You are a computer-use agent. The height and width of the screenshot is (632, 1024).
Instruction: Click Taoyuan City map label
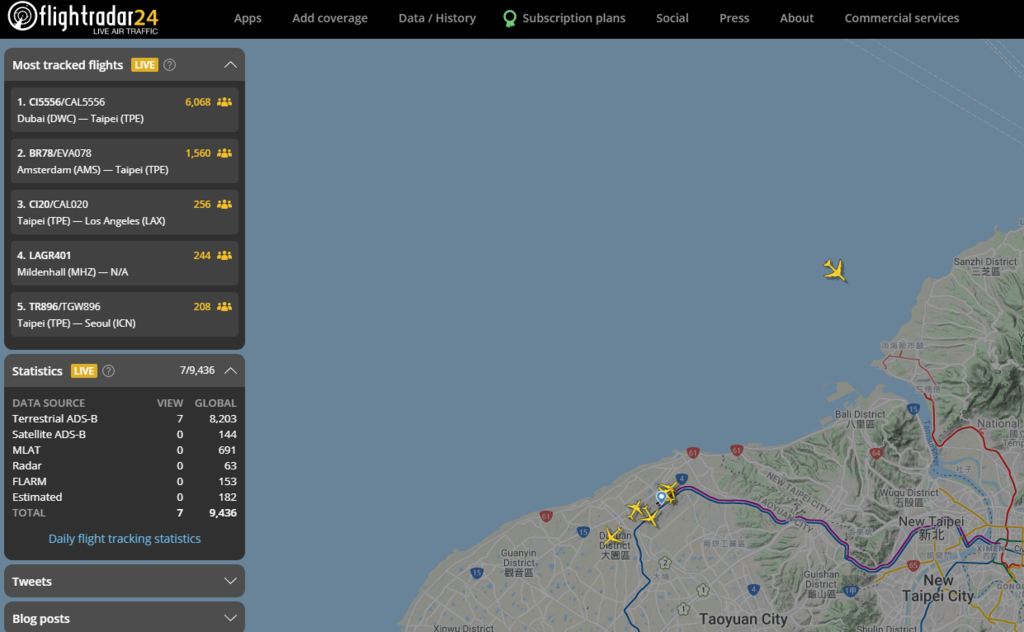pos(743,619)
